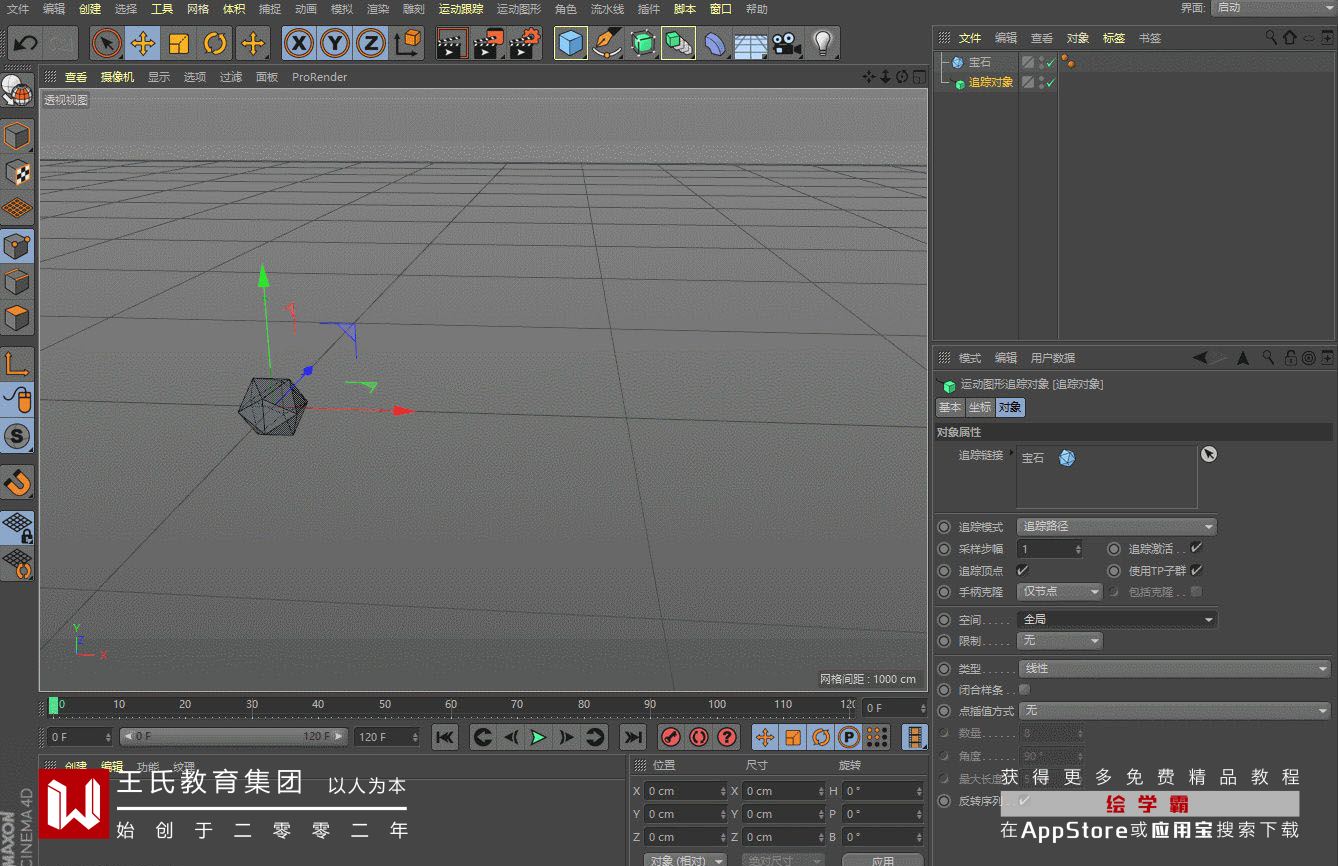
Task: Open the array modeling objects icon
Action: 679,43
